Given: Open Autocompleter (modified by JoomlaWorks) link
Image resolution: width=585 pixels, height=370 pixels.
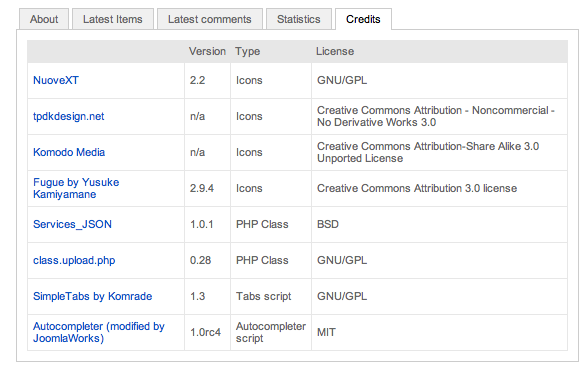Looking at the screenshot, I should [x=99, y=332].
